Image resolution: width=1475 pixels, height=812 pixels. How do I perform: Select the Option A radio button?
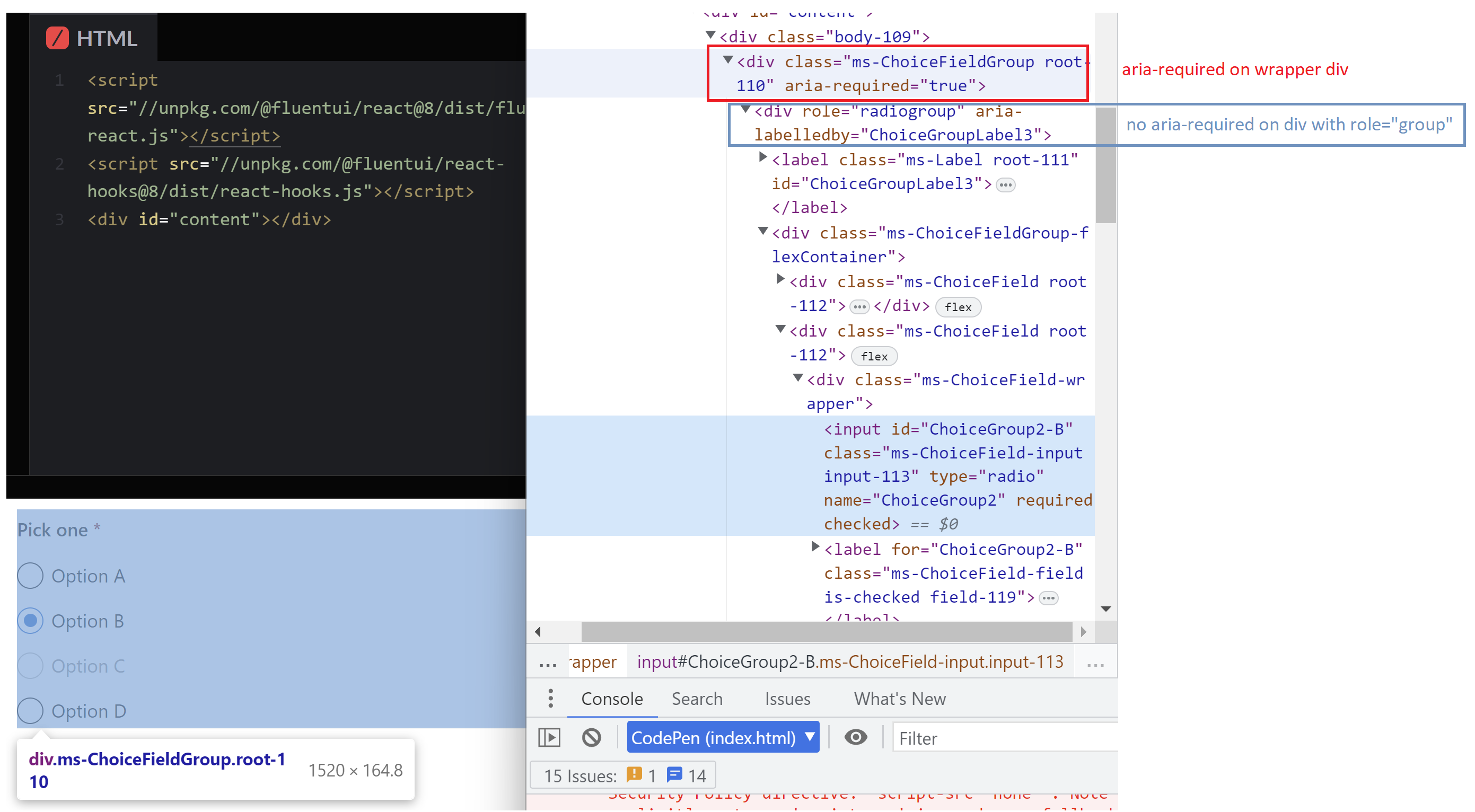[x=30, y=576]
